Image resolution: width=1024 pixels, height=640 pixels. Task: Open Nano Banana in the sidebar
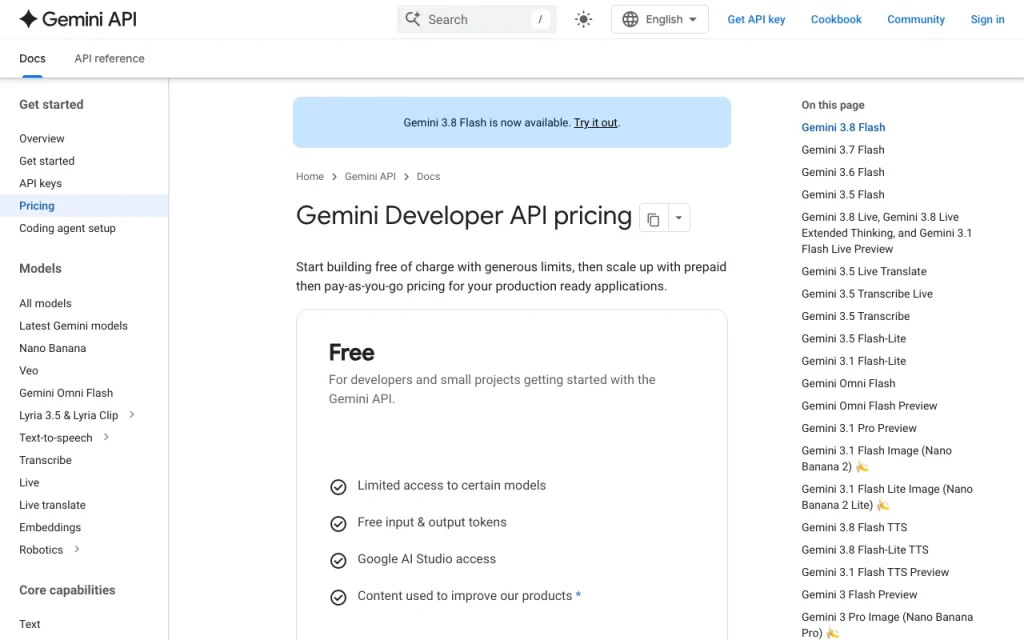click(x=52, y=347)
